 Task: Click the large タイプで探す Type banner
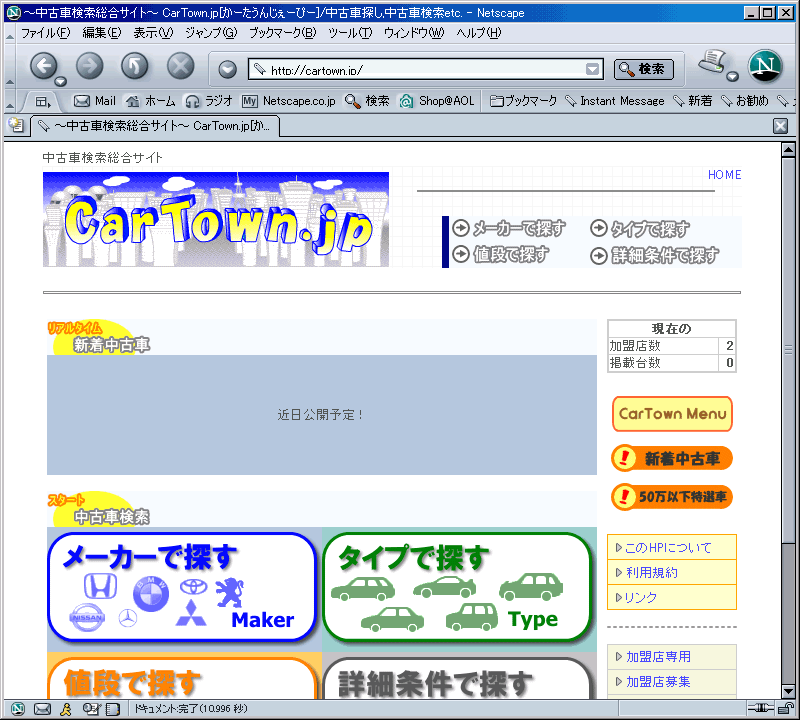[458, 587]
